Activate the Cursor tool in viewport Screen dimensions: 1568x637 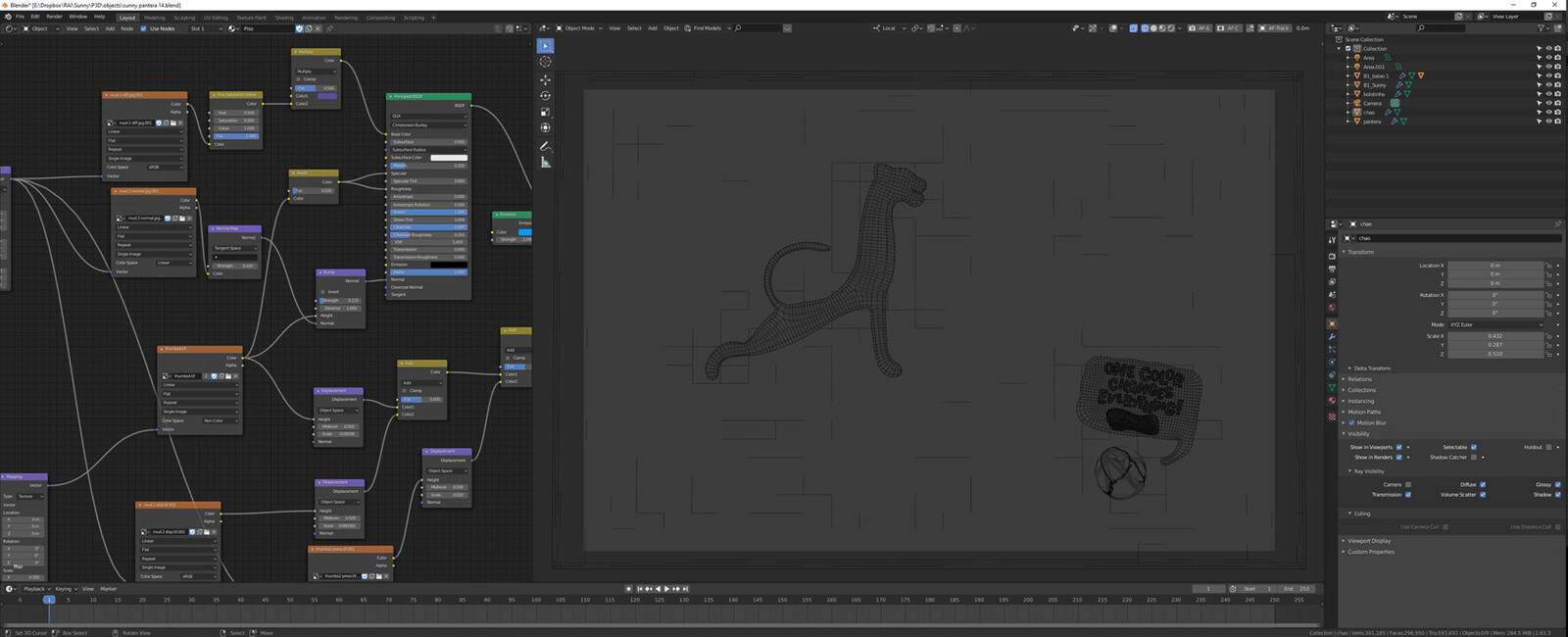coord(546,62)
